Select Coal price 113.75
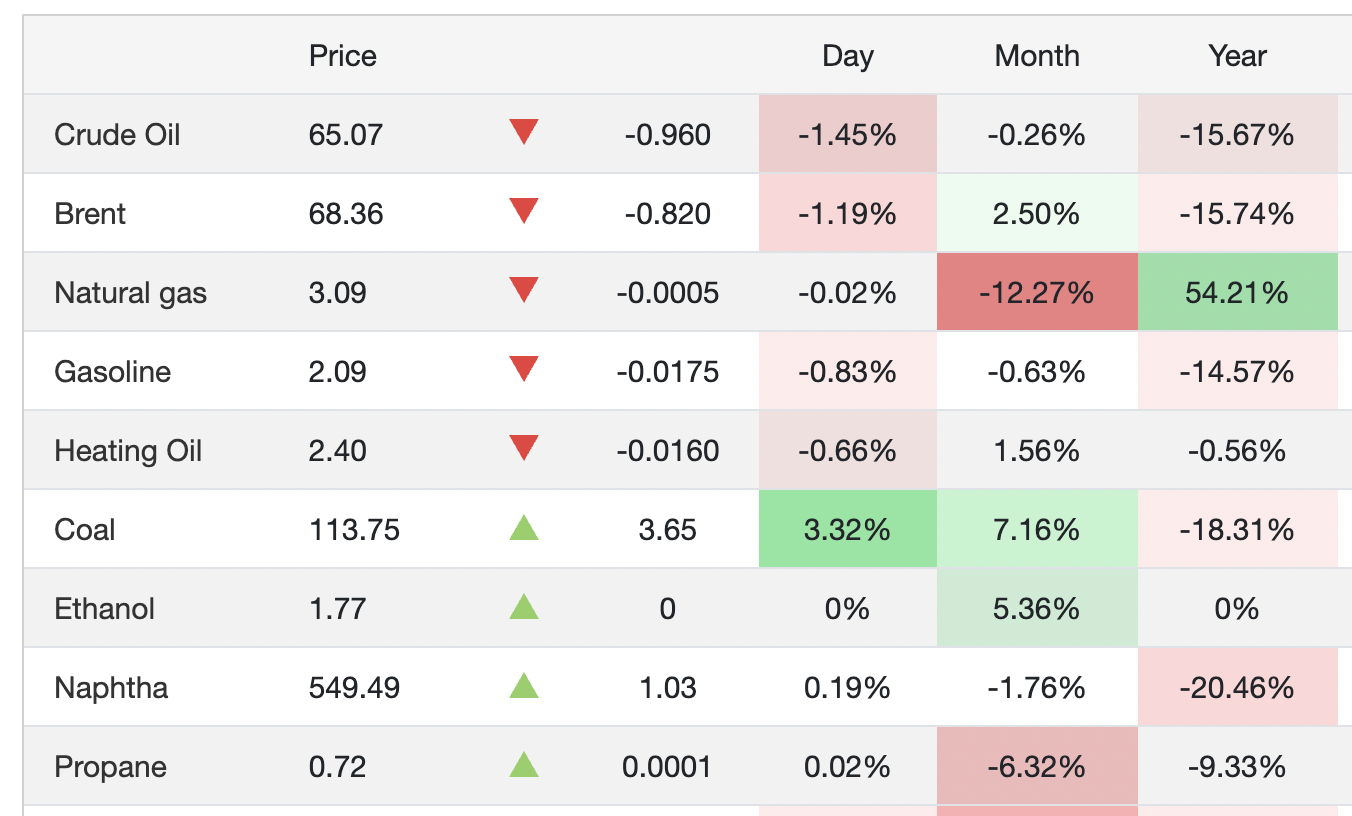The width and height of the screenshot is (1352, 816). pos(354,529)
